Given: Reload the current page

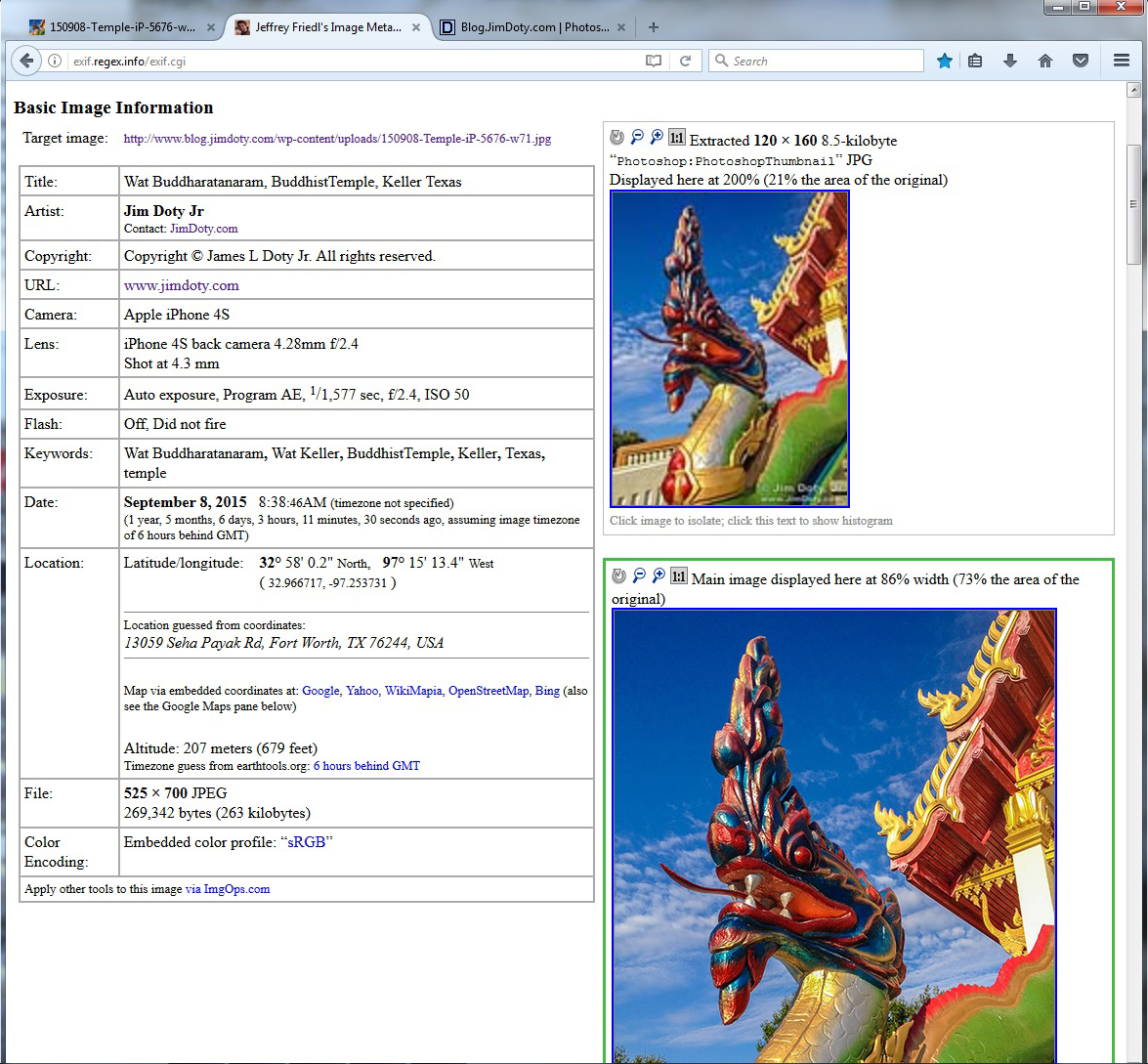Looking at the screenshot, I should pyautogui.click(x=685, y=61).
